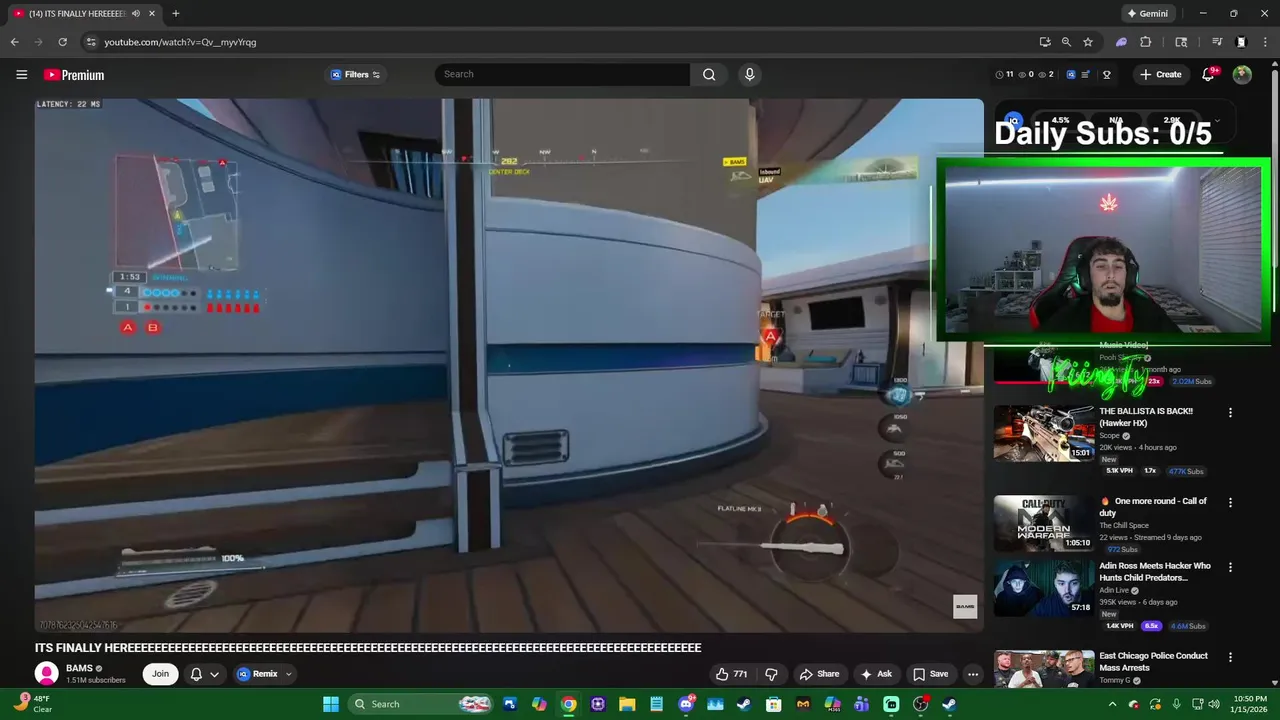Save the video to a playlist
The height and width of the screenshot is (720, 1280).
930,674
